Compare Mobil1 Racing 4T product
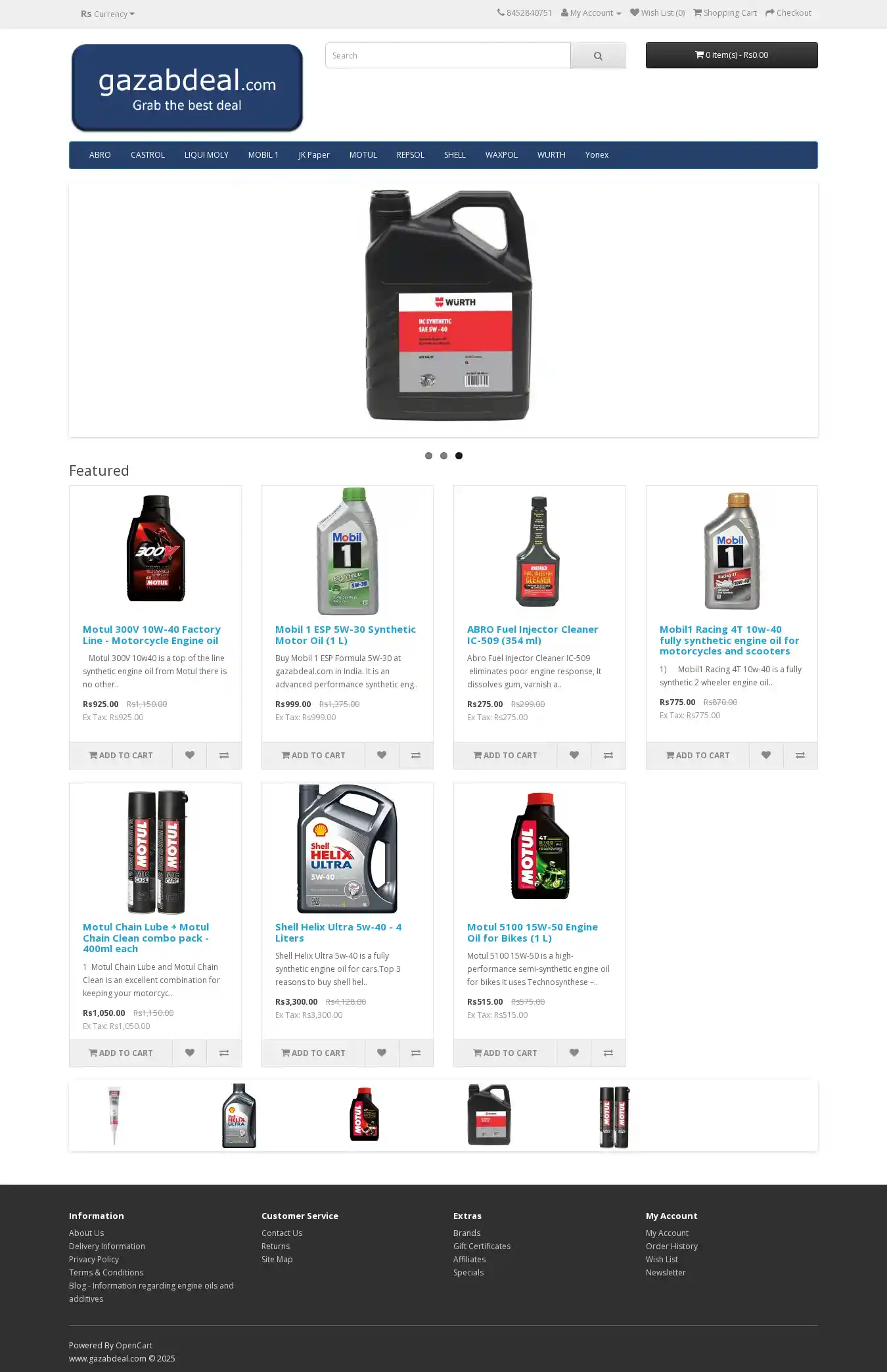887x1372 pixels. click(800, 756)
